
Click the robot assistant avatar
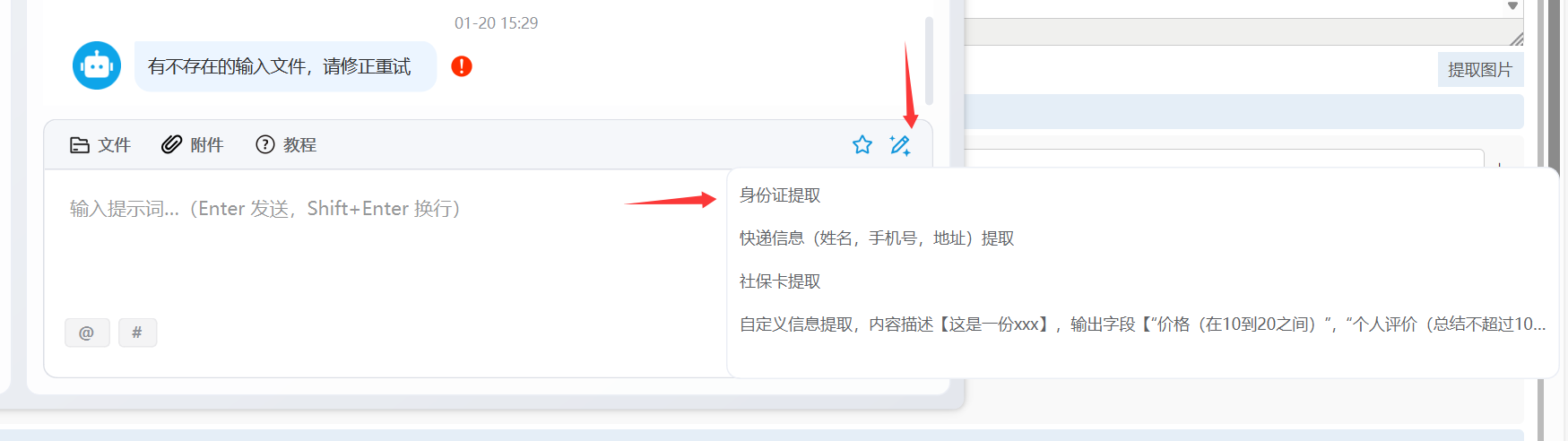click(97, 65)
